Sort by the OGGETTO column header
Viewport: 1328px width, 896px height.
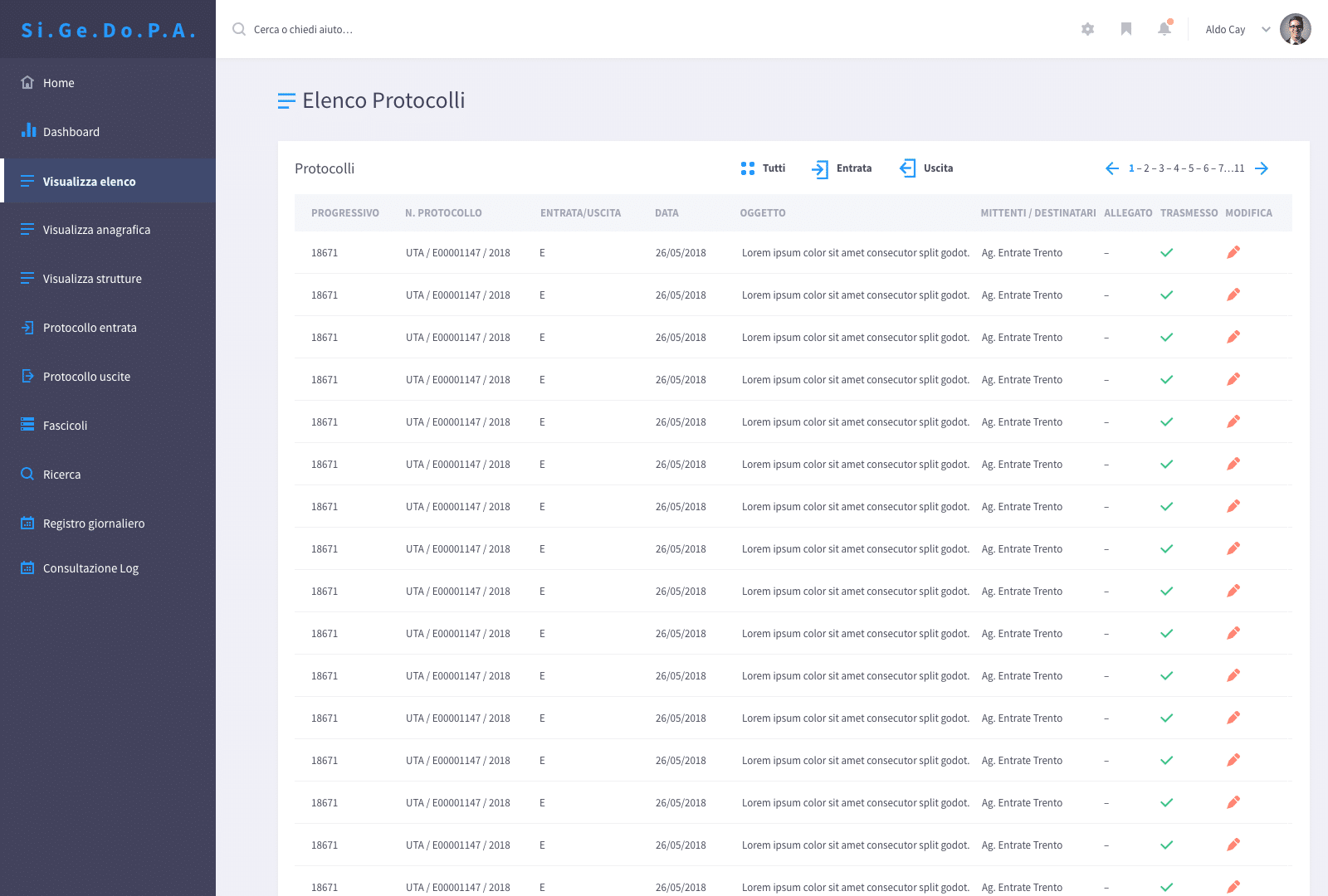[x=763, y=213]
